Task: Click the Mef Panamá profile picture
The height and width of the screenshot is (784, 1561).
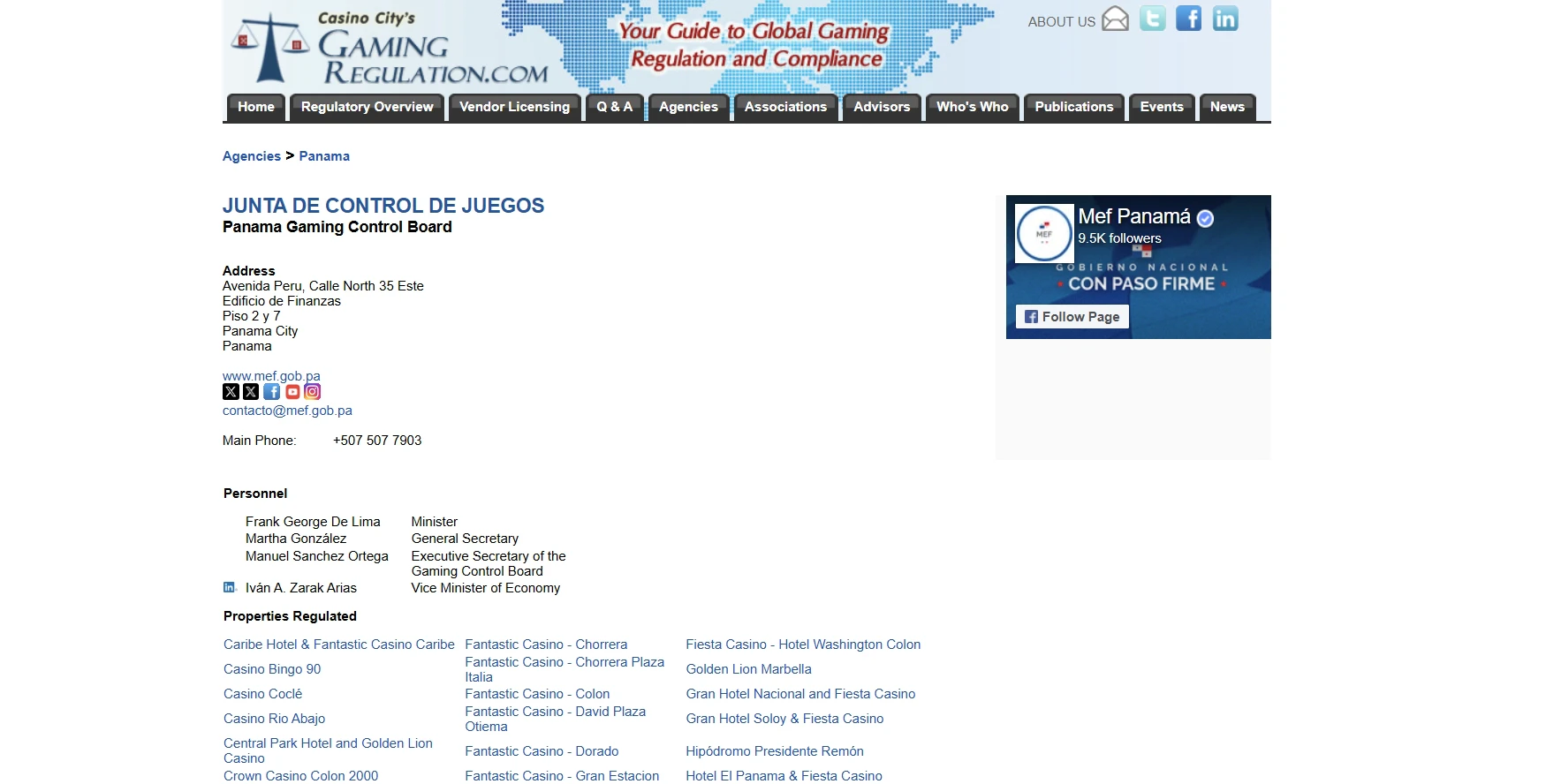Action: click(1044, 233)
